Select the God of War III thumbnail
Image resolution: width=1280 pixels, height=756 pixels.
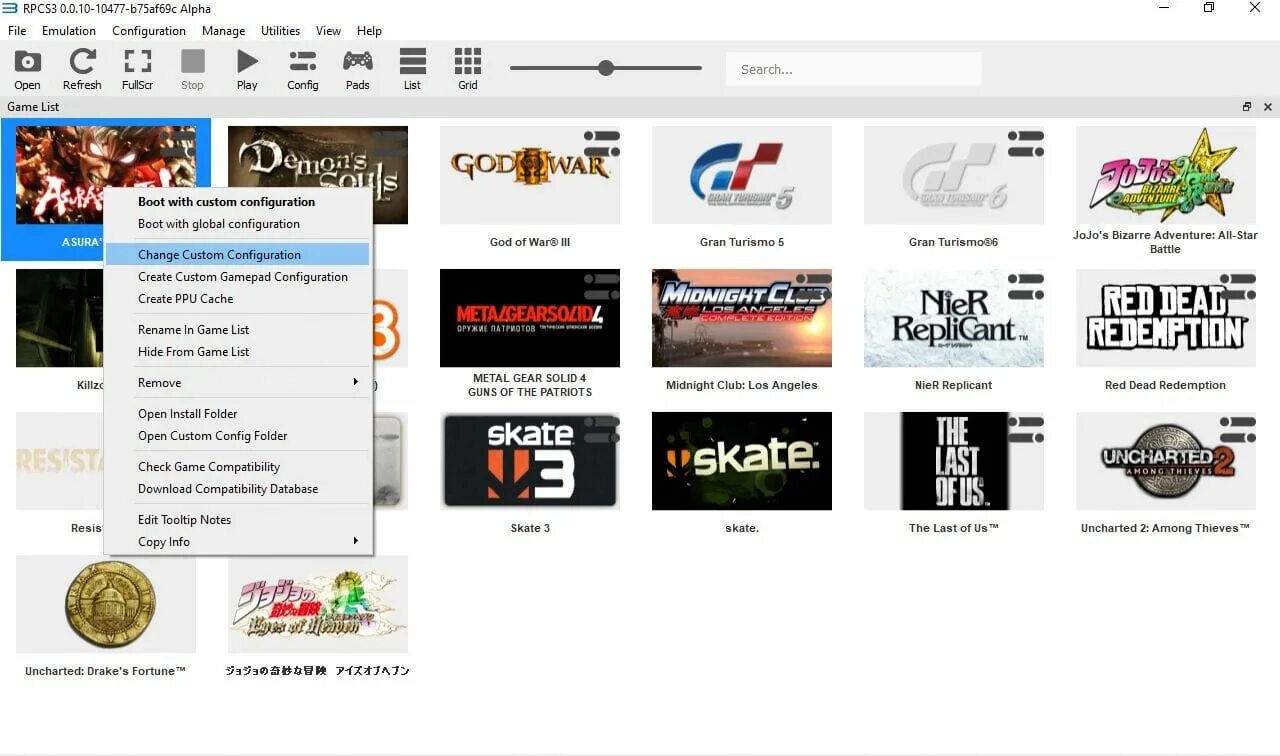click(530, 175)
